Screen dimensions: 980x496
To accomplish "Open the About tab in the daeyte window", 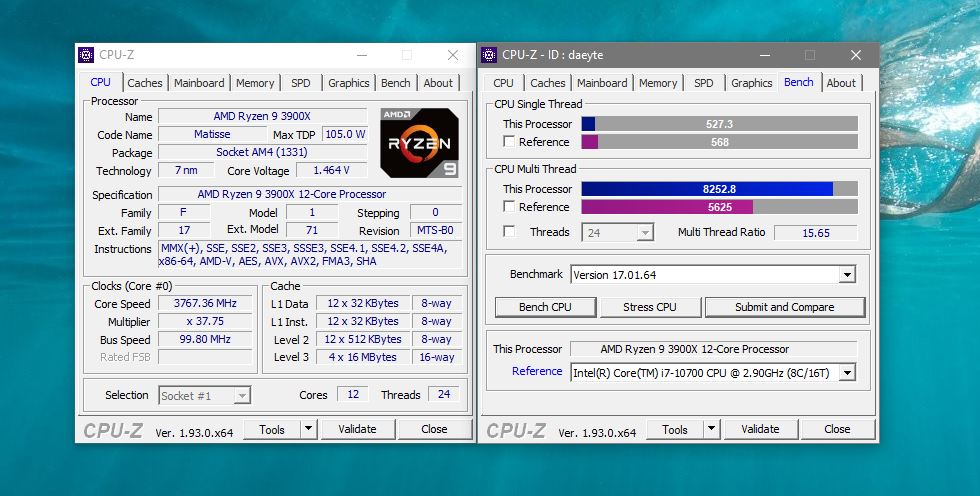I will (841, 83).
